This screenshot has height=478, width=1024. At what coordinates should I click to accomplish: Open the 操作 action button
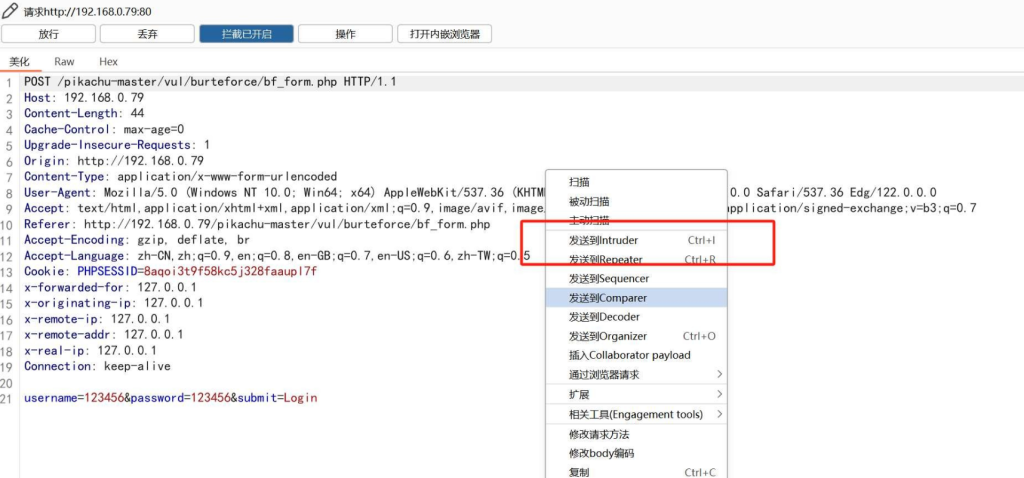tap(345, 34)
